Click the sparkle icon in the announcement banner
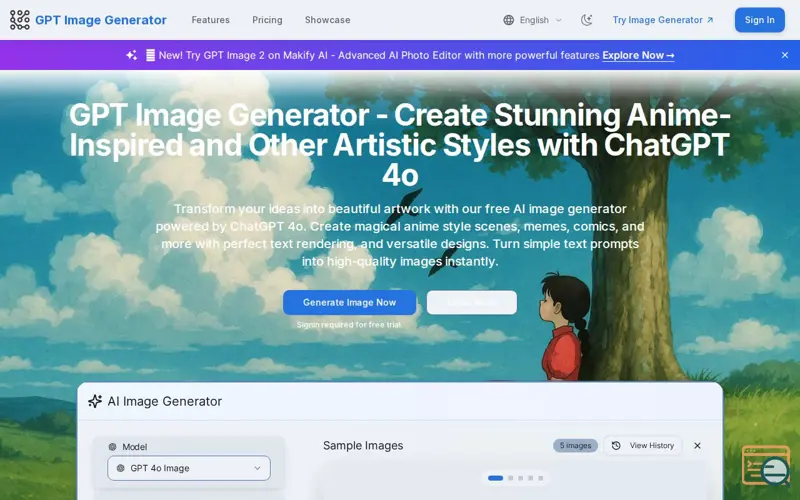 click(132, 55)
